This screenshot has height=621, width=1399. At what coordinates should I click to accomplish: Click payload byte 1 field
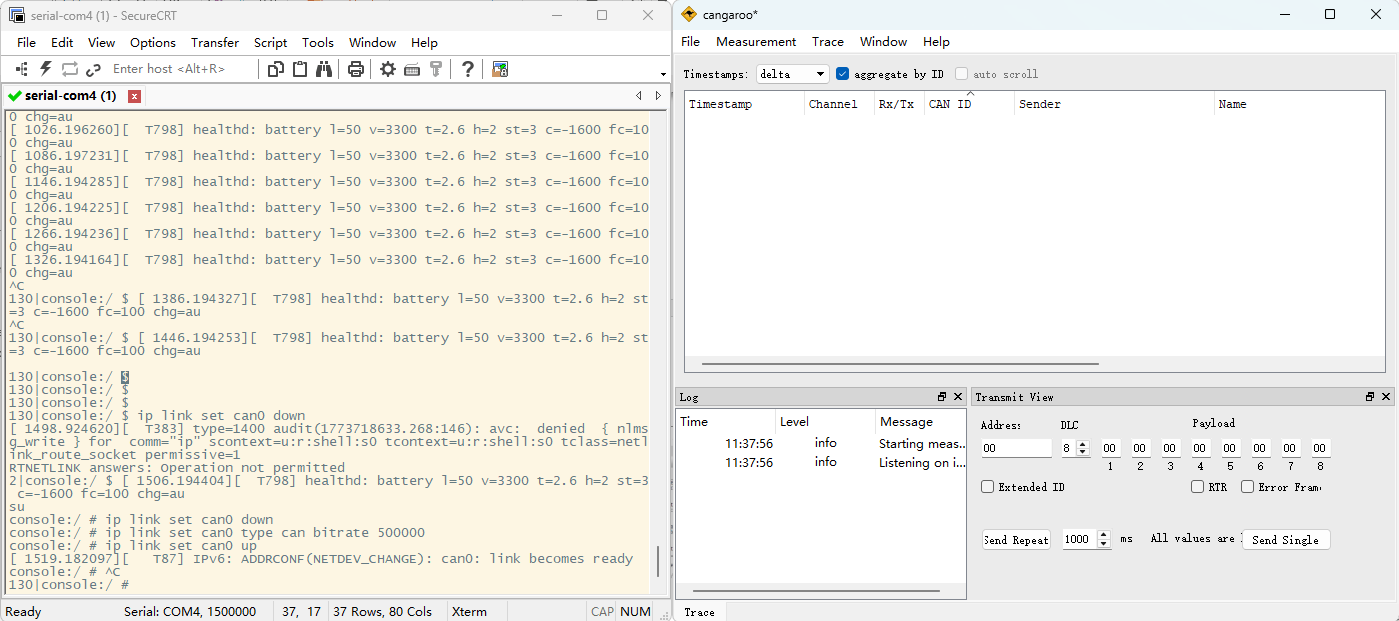(x=1110, y=449)
